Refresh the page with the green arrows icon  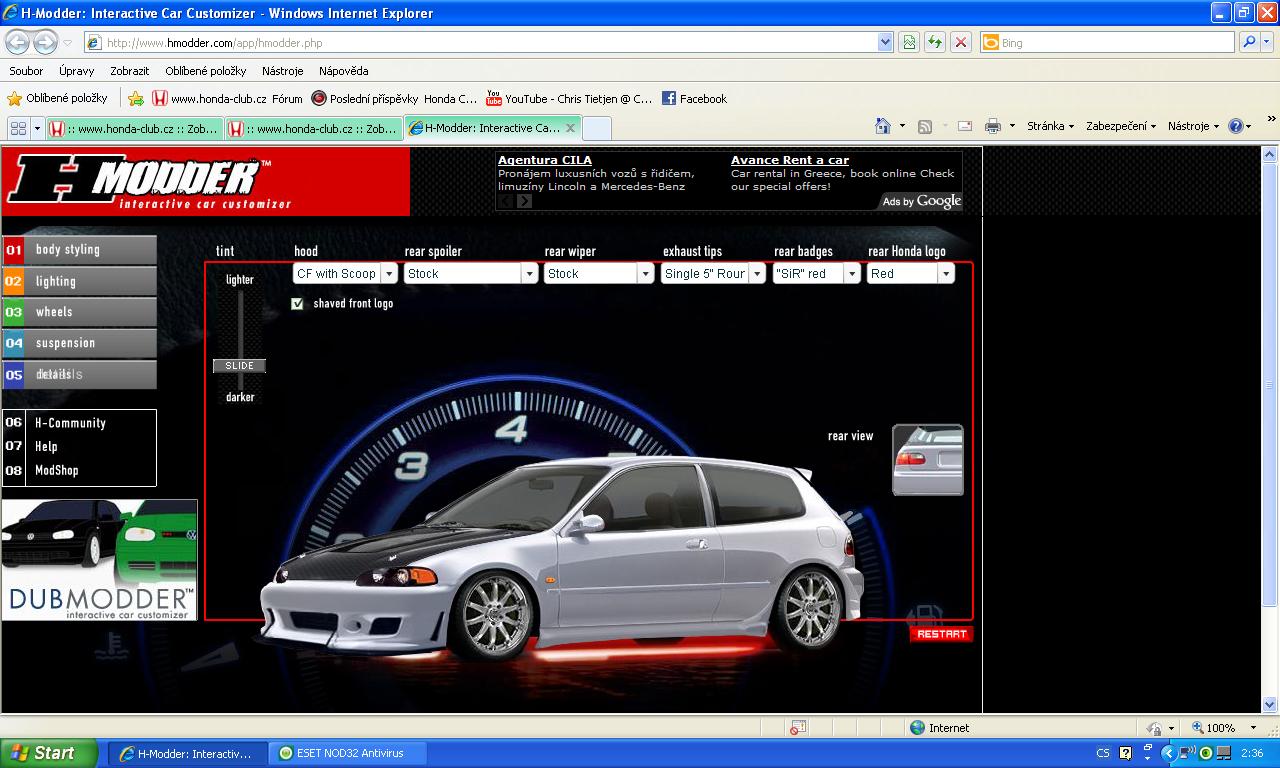(x=935, y=42)
